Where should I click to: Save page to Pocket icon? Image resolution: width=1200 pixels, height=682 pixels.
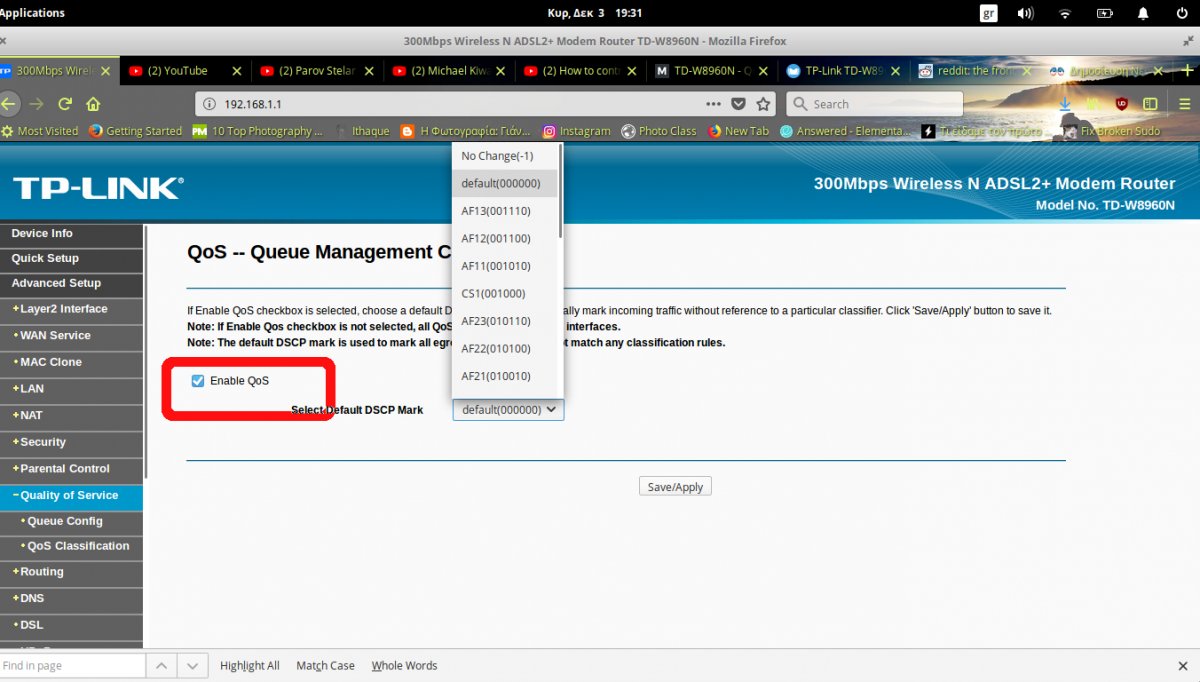(738, 104)
